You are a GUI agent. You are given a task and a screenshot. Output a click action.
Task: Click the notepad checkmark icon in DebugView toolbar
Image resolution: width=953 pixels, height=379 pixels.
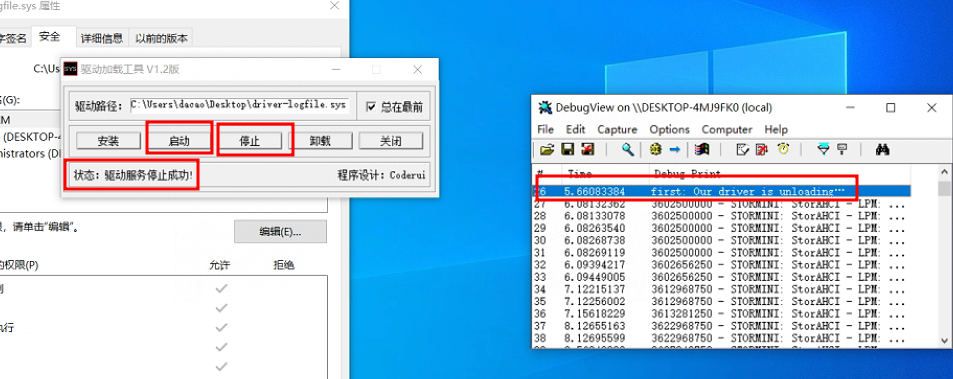point(742,149)
